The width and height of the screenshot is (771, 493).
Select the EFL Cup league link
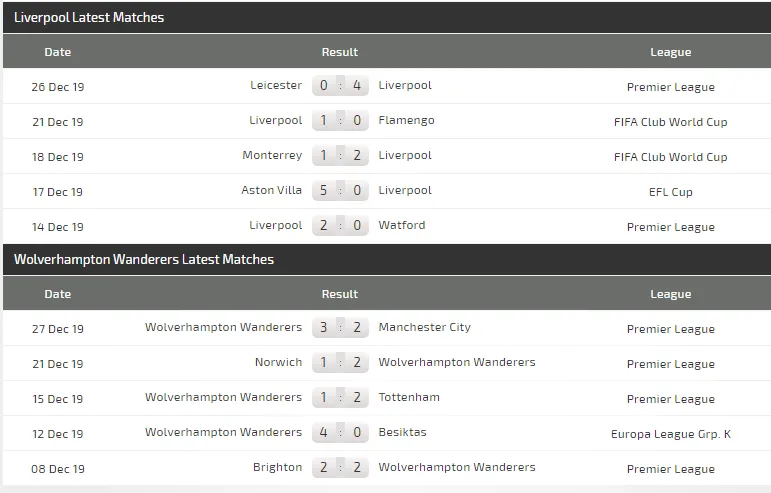[670, 192]
